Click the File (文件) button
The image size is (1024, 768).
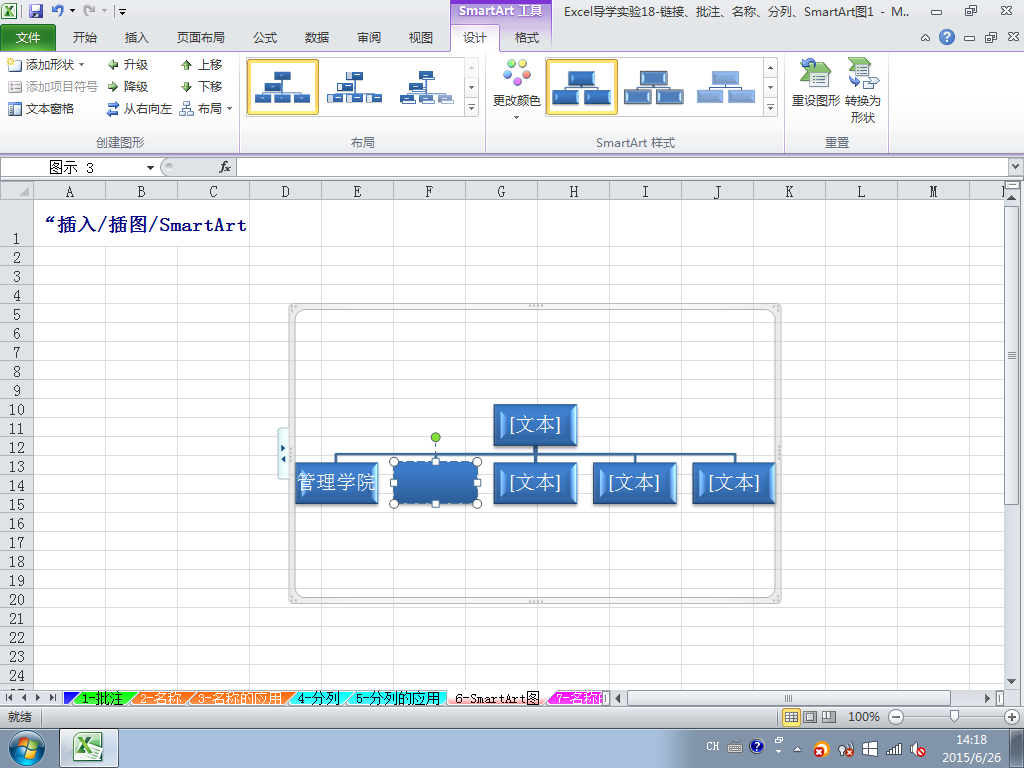28,38
